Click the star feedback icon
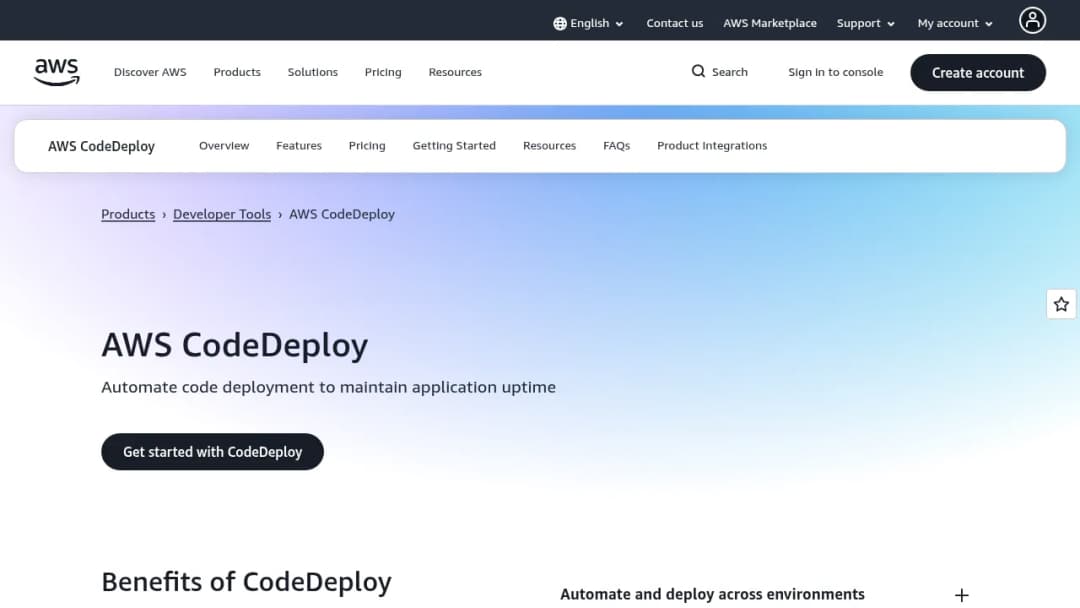 (x=1061, y=304)
